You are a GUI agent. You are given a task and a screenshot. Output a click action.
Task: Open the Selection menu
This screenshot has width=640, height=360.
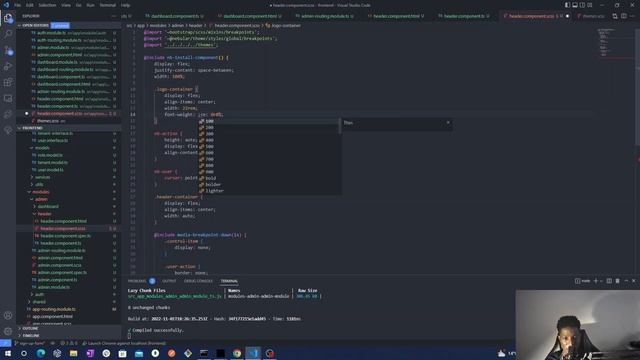(x=47, y=5)
